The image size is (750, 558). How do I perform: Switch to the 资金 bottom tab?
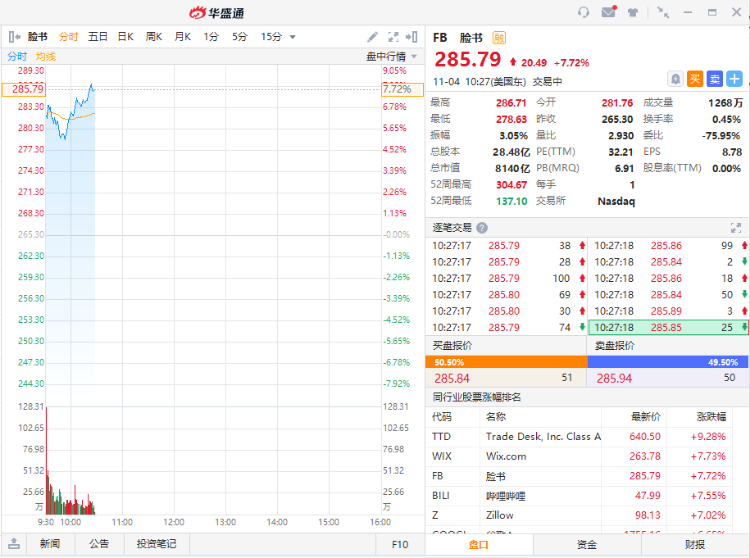pyautogui.click(x=587, y=544)
